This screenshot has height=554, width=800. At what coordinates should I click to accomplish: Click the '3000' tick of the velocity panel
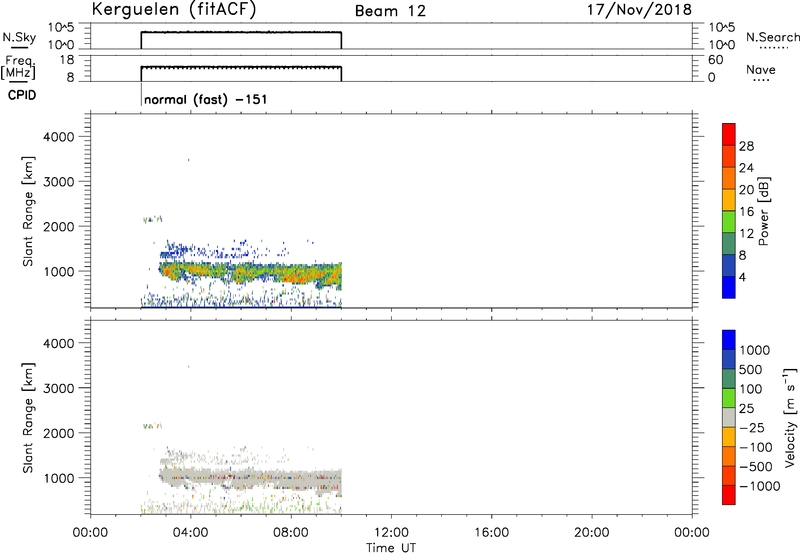coord(59,388)
